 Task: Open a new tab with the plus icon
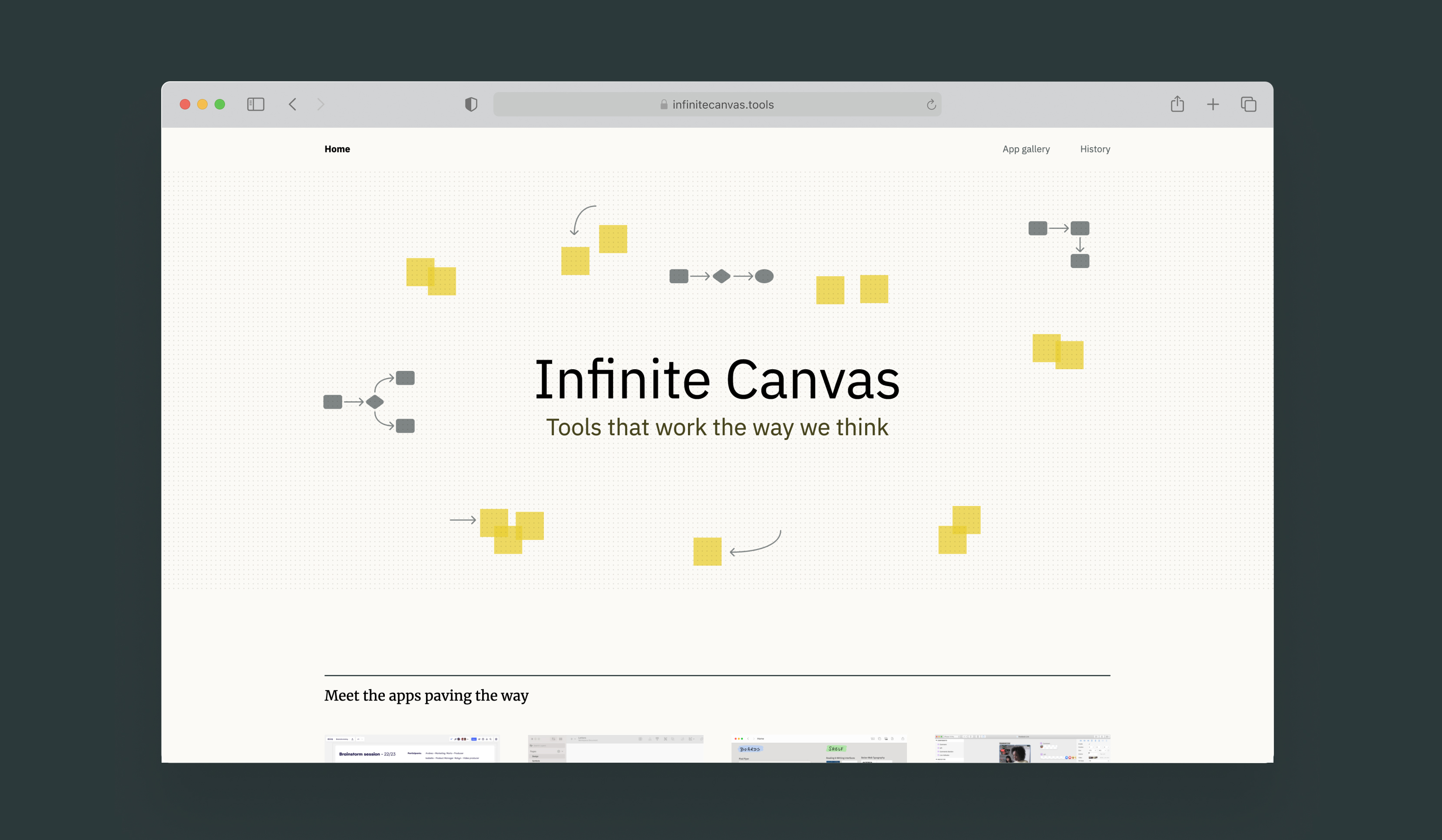[x=1213, y=104]
